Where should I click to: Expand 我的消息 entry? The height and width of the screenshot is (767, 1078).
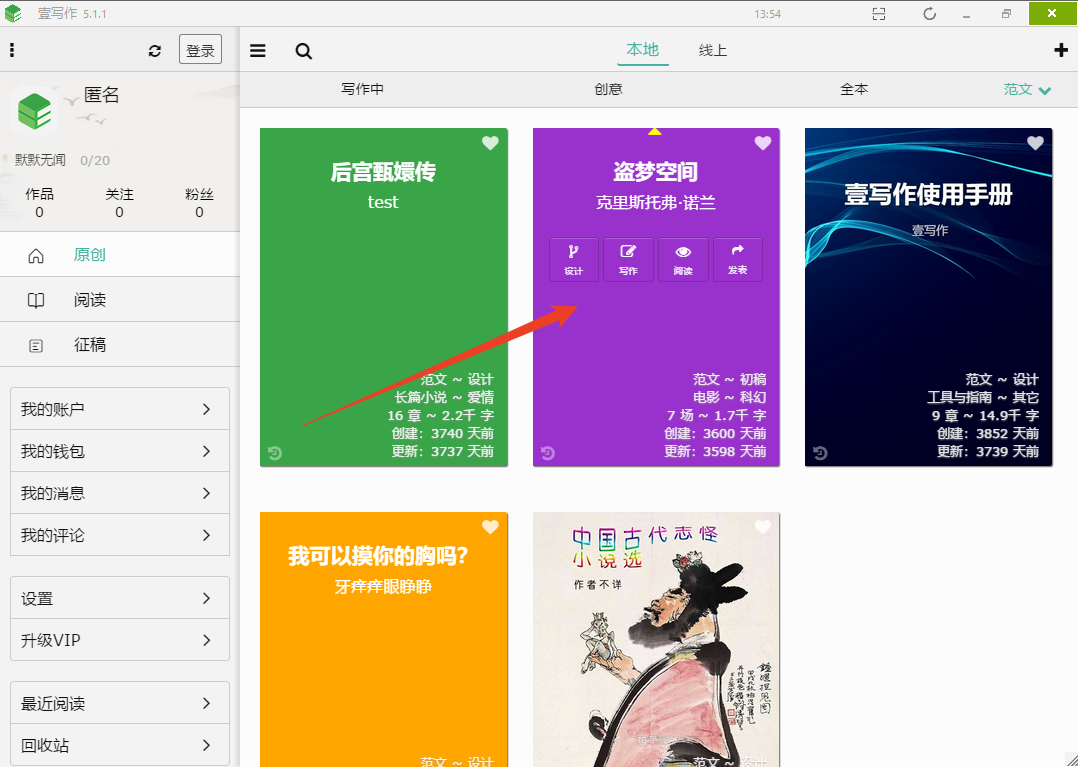tap(120, 493)
